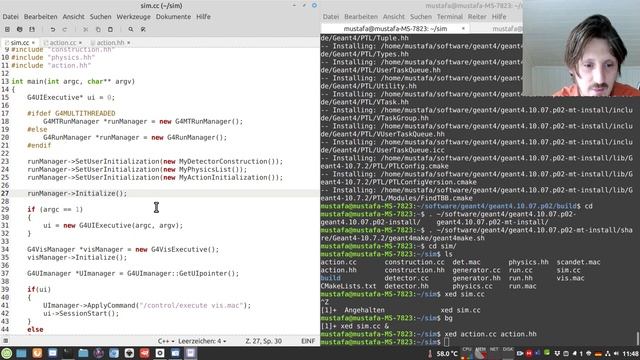The image size is (640, 360).
Task: Open the editor Bearbeiten menu
Action: click(x=40, y=17)
